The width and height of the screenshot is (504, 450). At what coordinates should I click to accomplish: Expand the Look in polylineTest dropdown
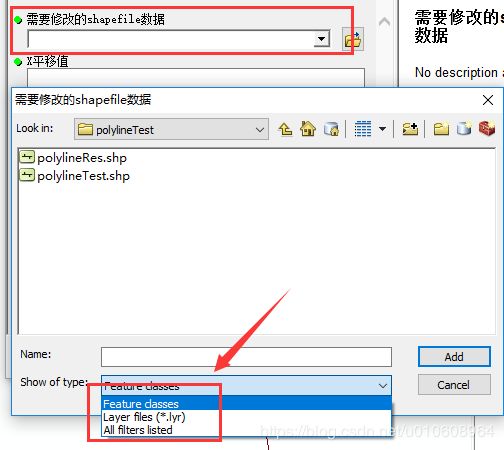click(260, 130)
